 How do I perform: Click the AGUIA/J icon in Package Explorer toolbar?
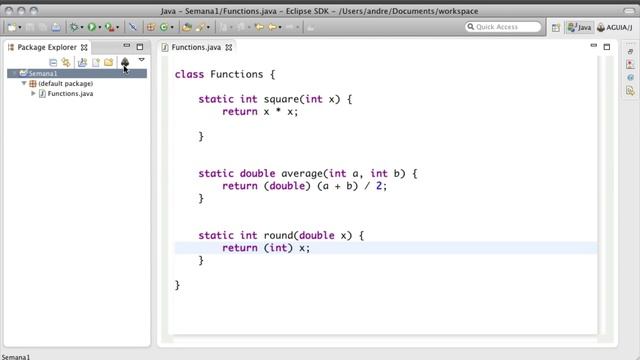125,62
